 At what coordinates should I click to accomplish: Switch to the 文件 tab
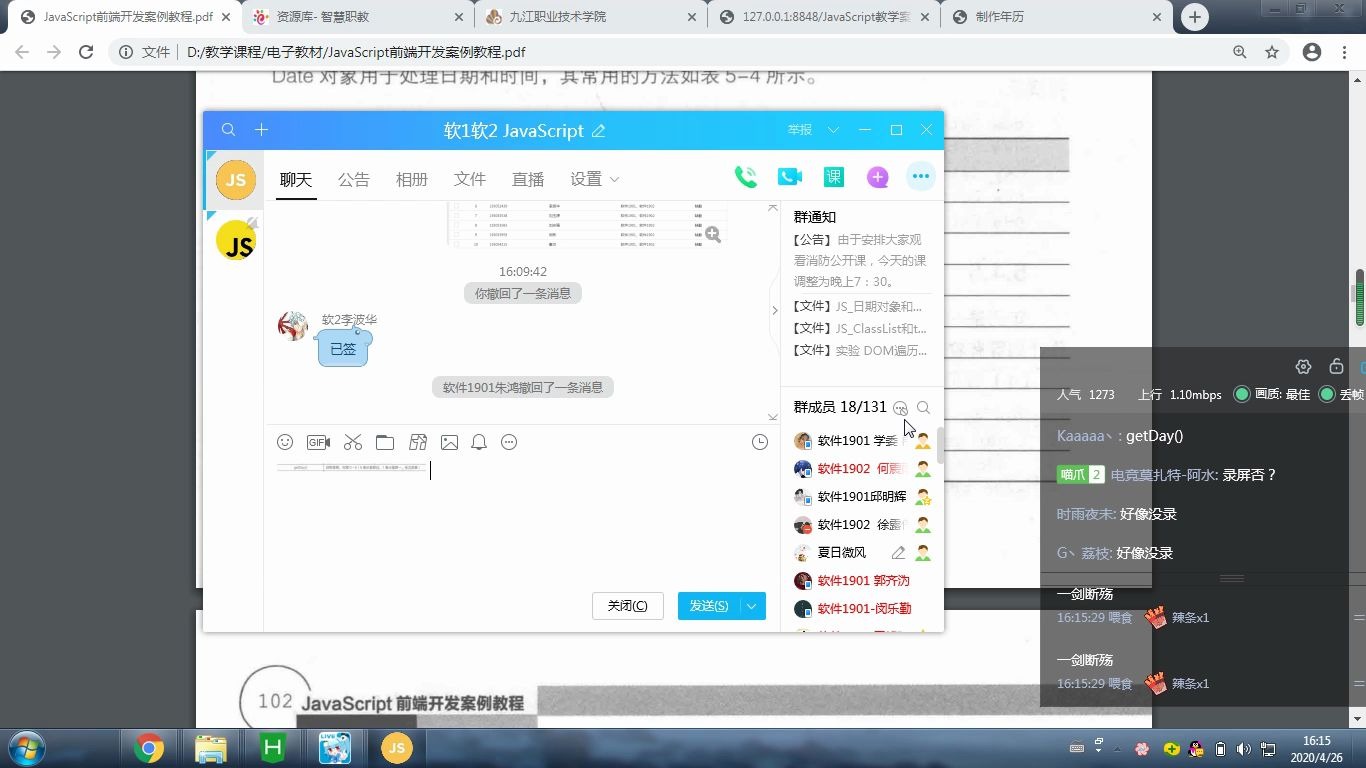pos(469,179)
